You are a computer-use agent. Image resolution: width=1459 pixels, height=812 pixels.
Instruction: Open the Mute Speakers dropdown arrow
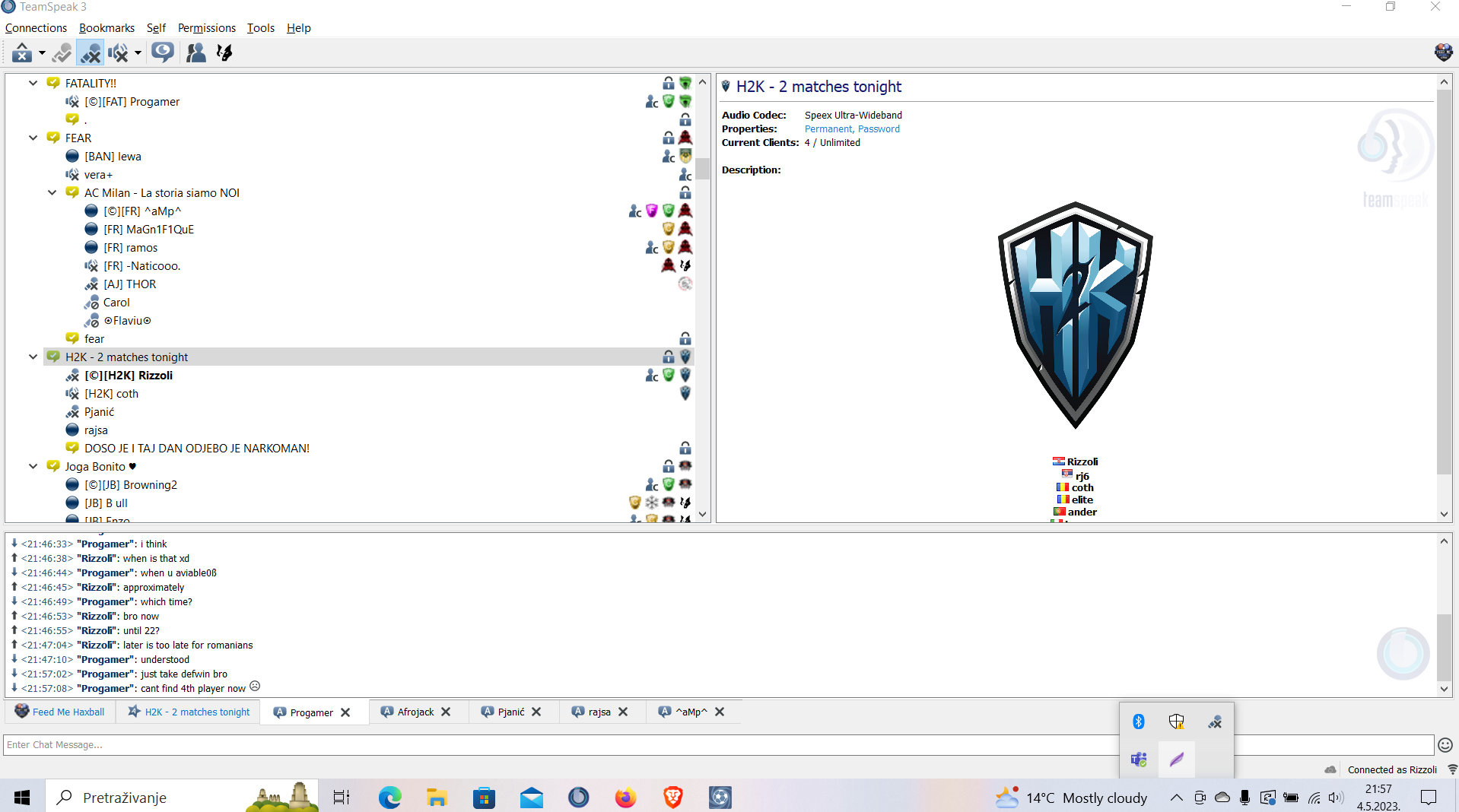pyautogui.click(x=138, y=53)
